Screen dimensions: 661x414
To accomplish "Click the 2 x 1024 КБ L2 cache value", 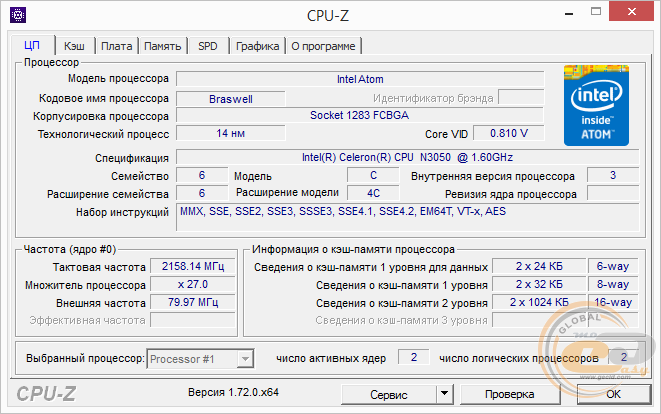I will pos(539,302).
